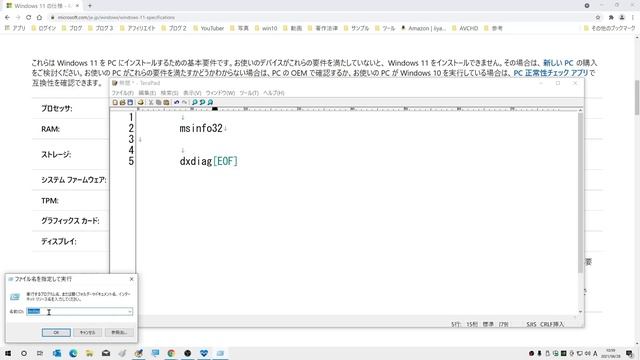Screen dimensions: 640x360
Task: Open Microsoft Edge from the taskbar
Action: coord(73,353)
